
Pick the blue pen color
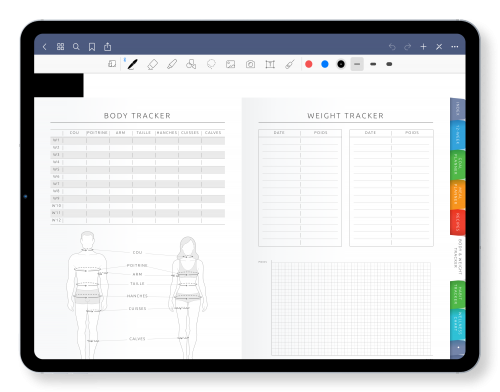(x=325, y=64)
